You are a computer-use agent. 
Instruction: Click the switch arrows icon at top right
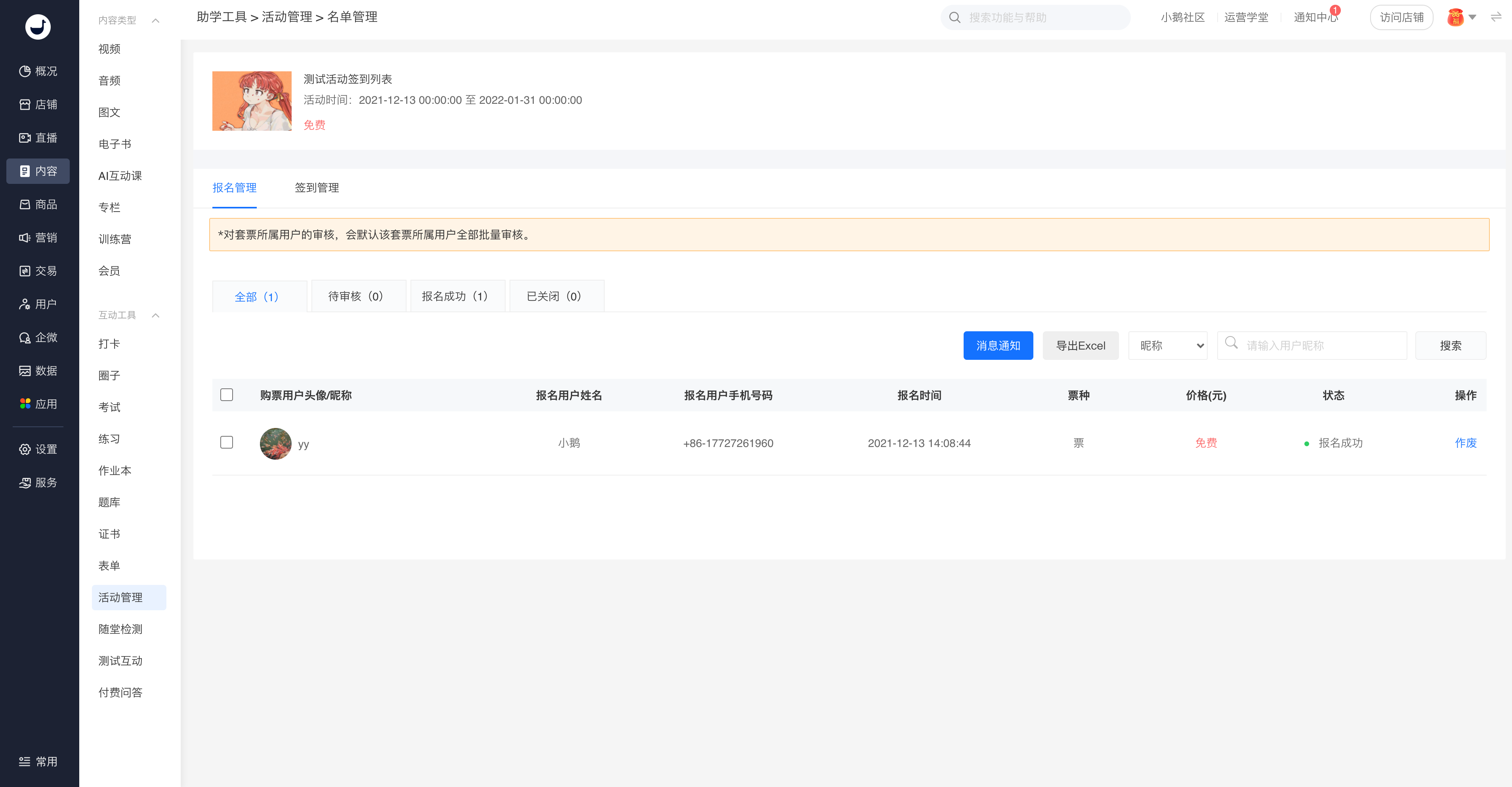click(1496, 17)
